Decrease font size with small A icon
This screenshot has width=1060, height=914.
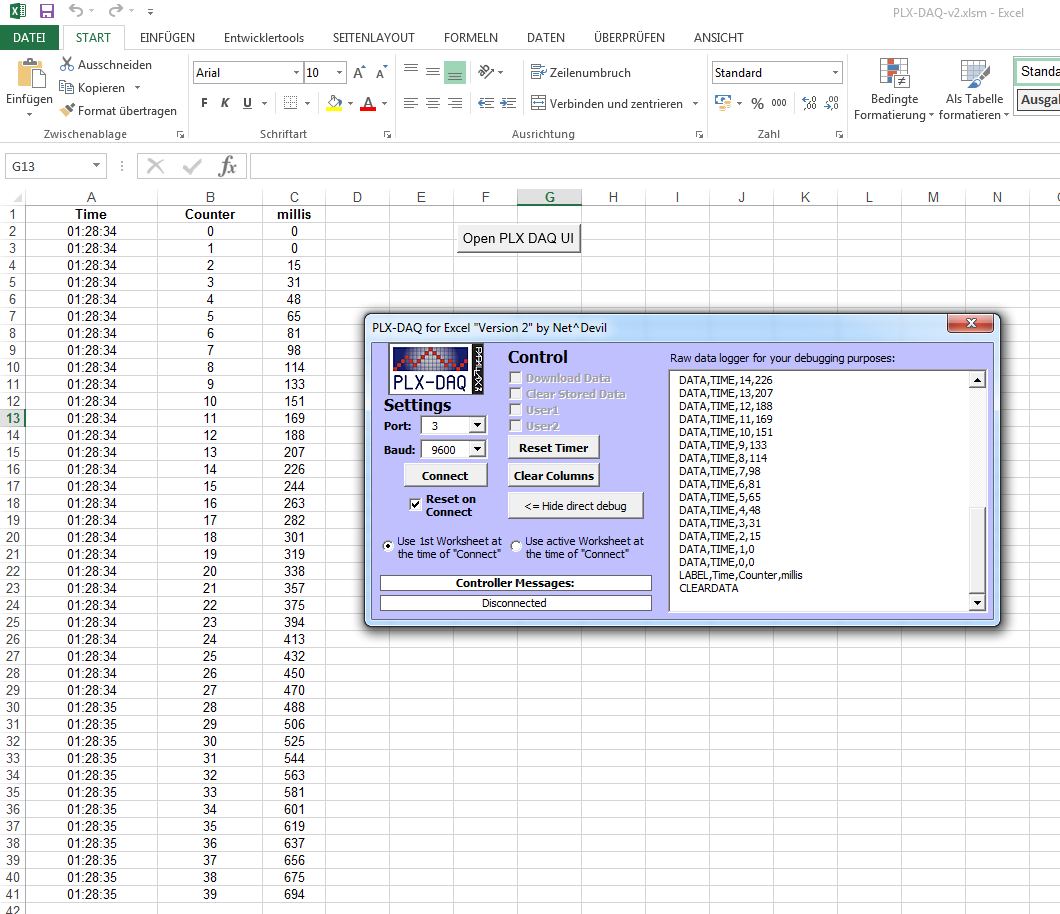coord(381,72)
